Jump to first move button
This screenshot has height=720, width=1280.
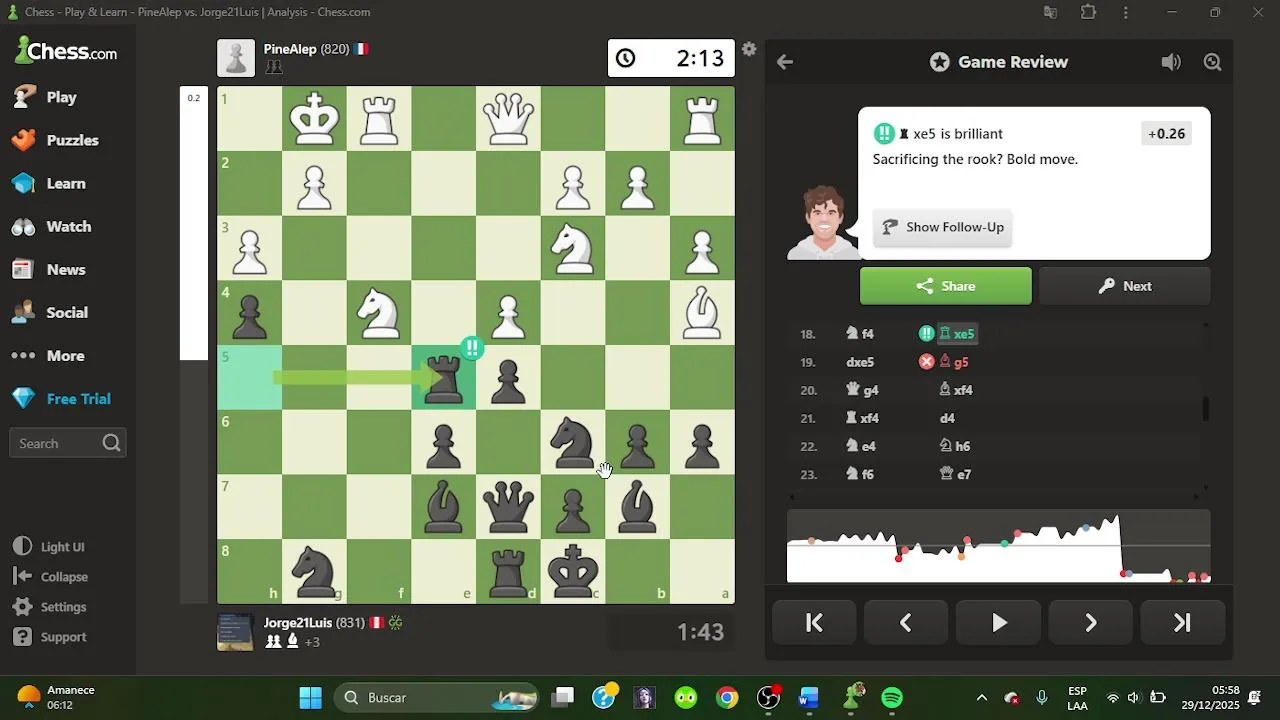point(814,623)
